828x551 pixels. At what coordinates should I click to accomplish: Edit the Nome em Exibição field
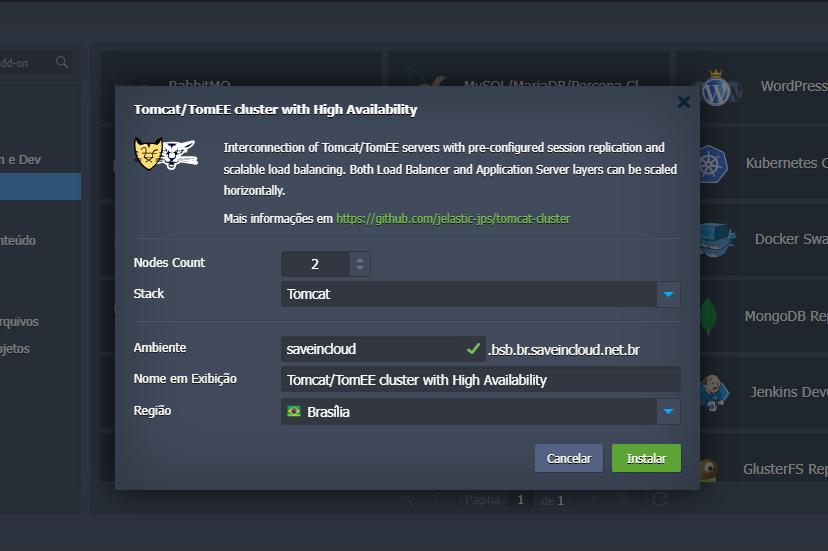click(480, 380)
